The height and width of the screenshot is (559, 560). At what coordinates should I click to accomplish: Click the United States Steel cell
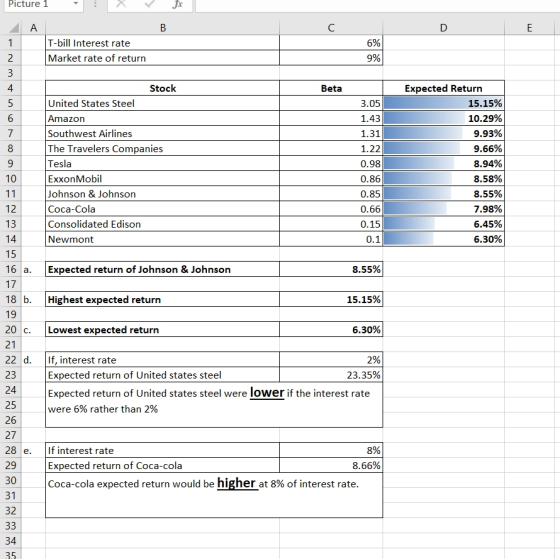[162, 103]
